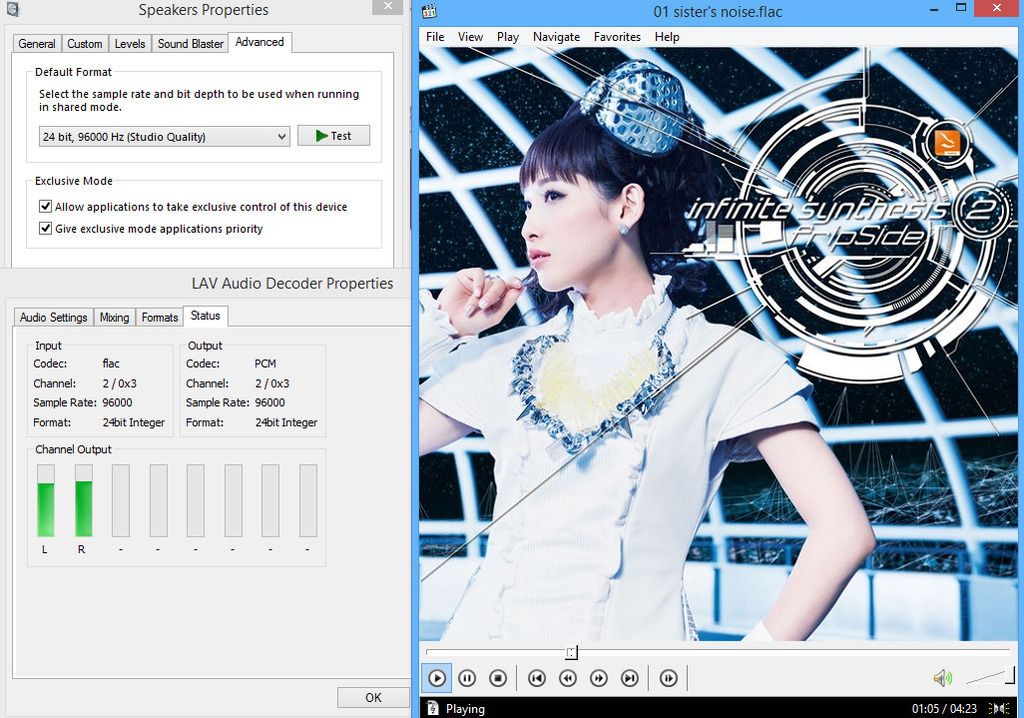
Task: Switch to General tab in Speakers Properties
Action: (37, 44)
